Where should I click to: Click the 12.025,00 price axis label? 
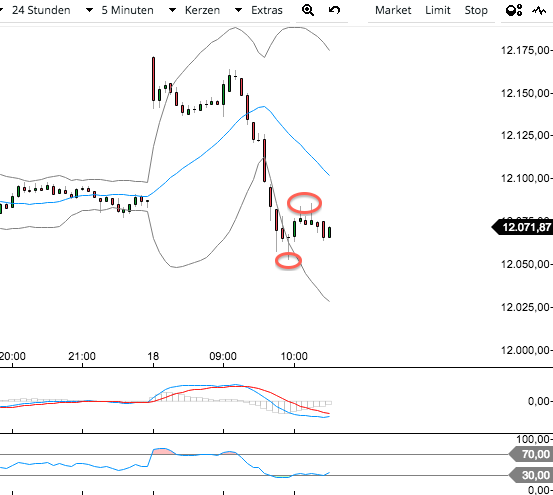coord(525,307)
